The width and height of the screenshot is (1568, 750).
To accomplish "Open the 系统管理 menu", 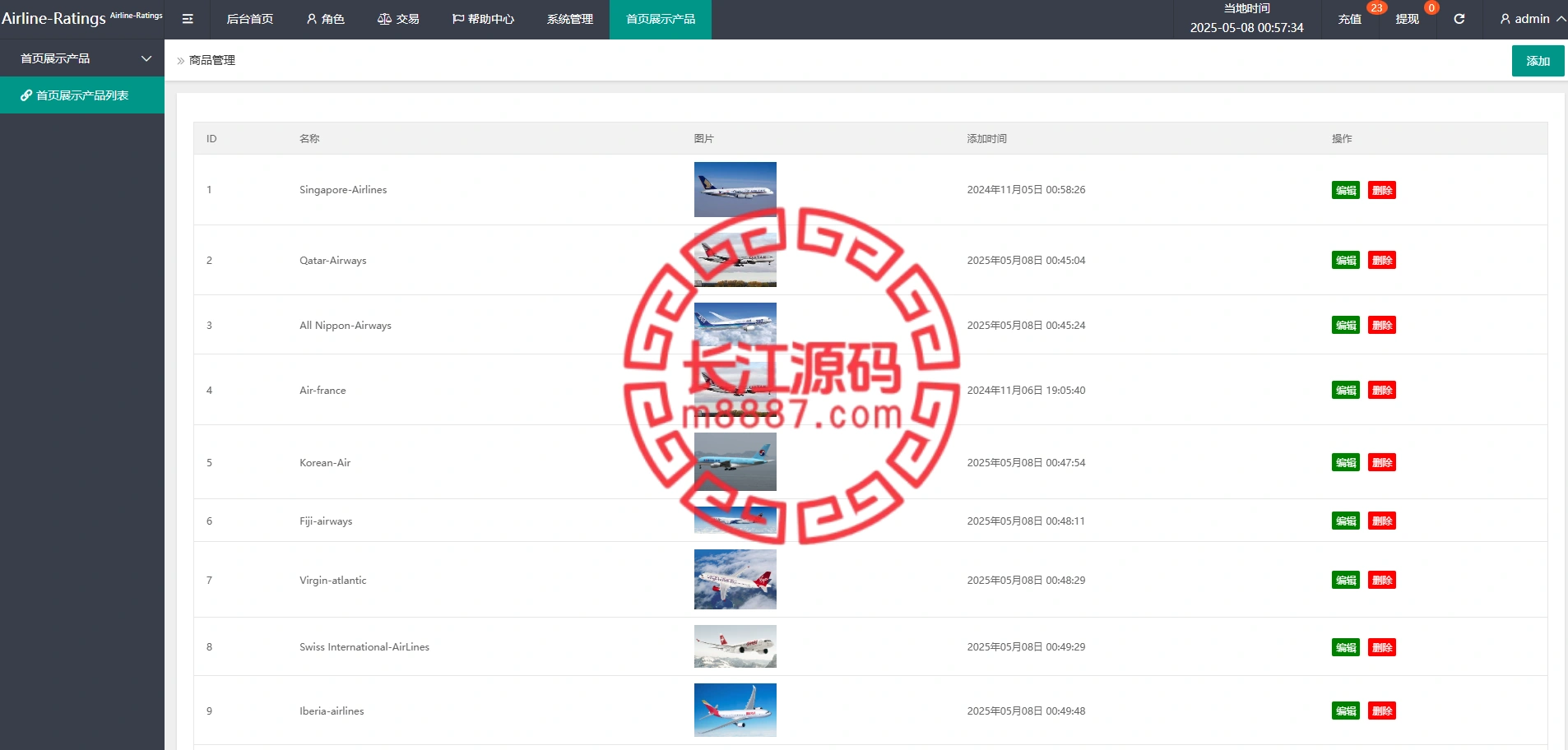I will (x=570, y=19).
